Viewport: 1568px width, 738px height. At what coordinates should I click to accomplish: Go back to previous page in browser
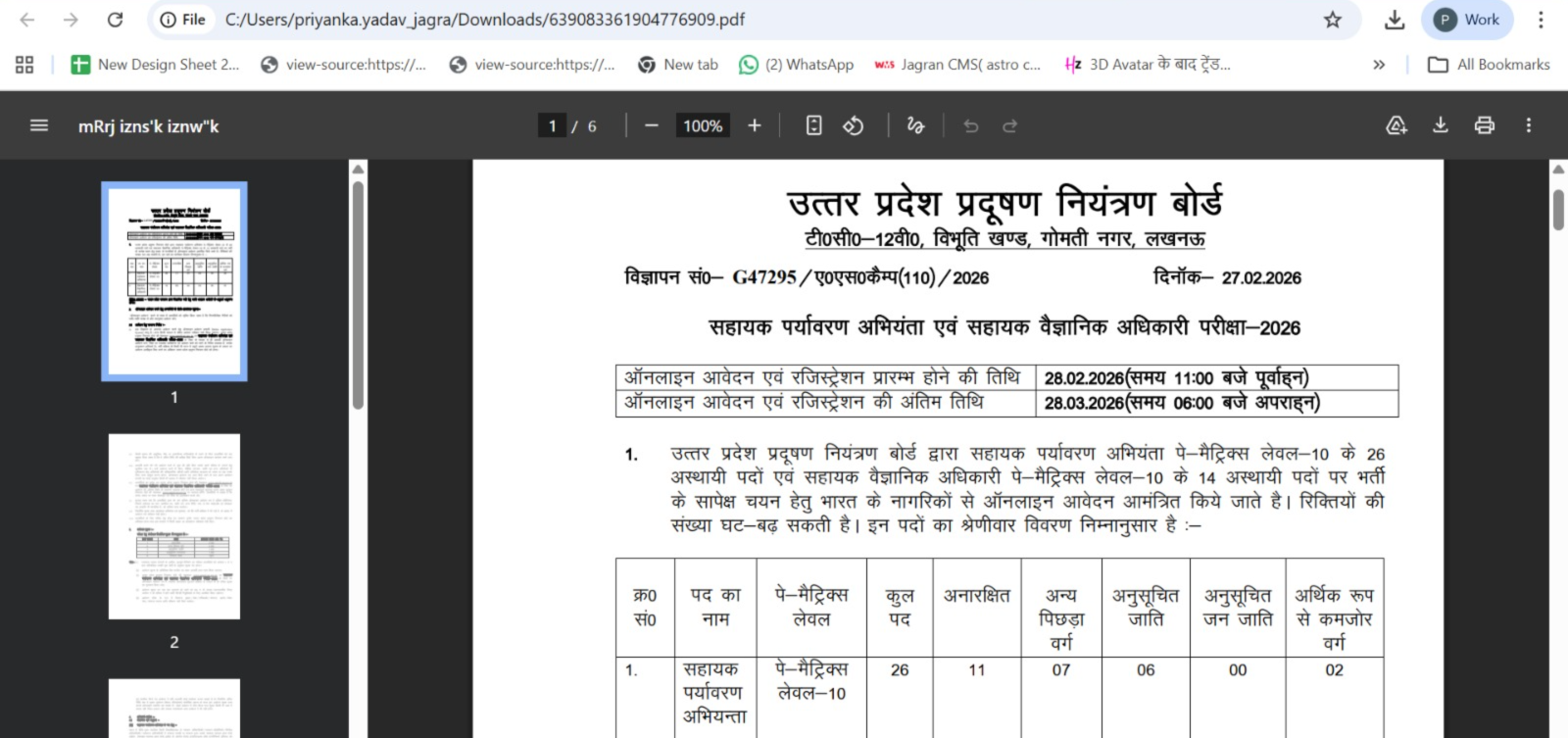tap(27, 20)
